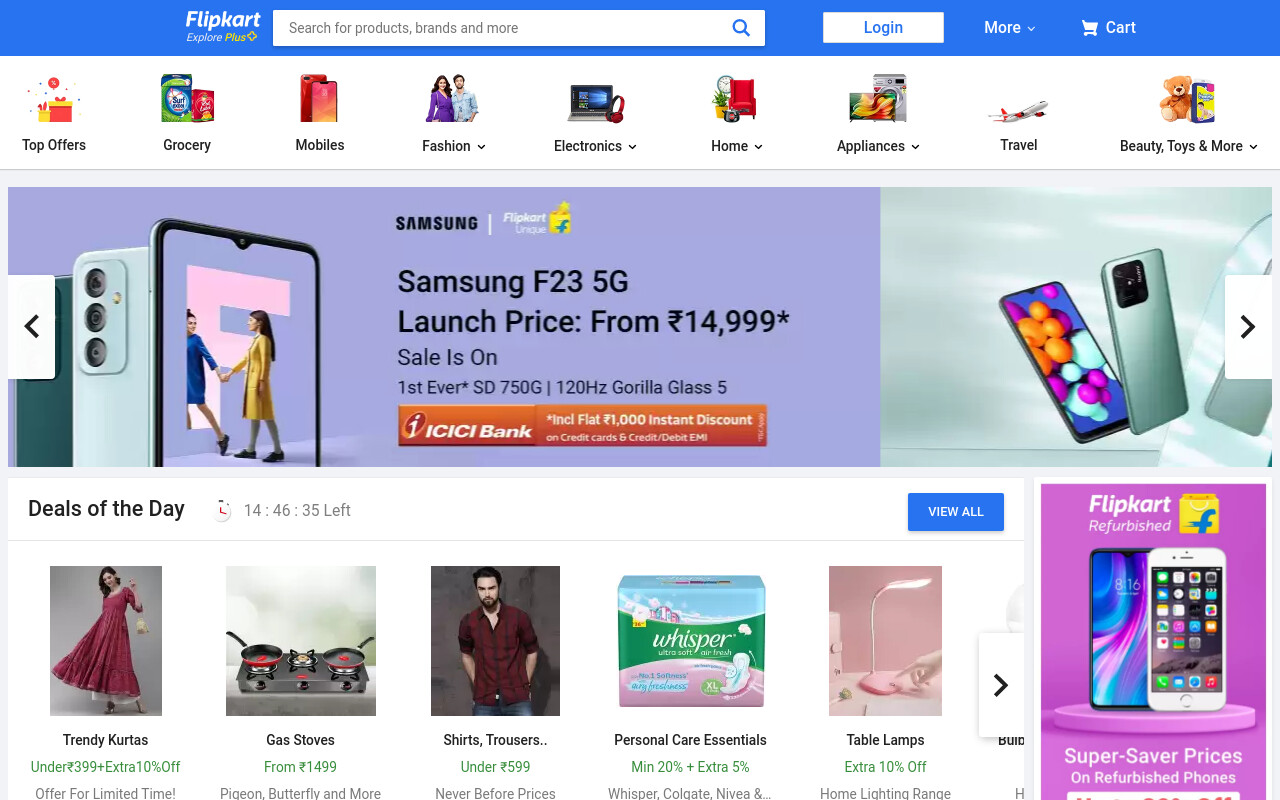Image resolution: width=1280 pixels, height=800 pixels.
Task: Open the More dropdown in header
Action: pos(1009,28)
